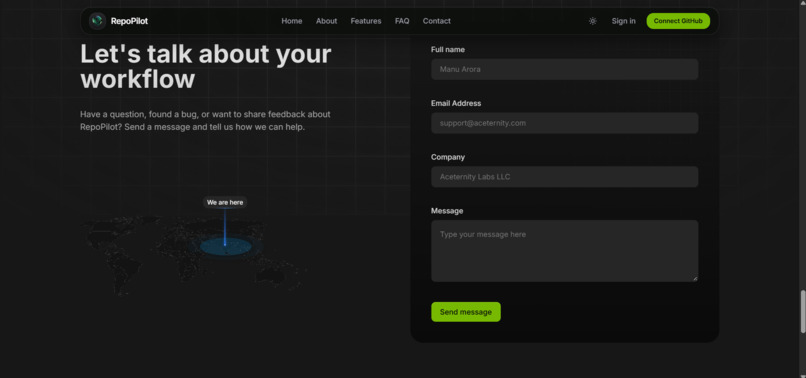Click the Message field label
806x378 pixels.
[x=447, y=211]
